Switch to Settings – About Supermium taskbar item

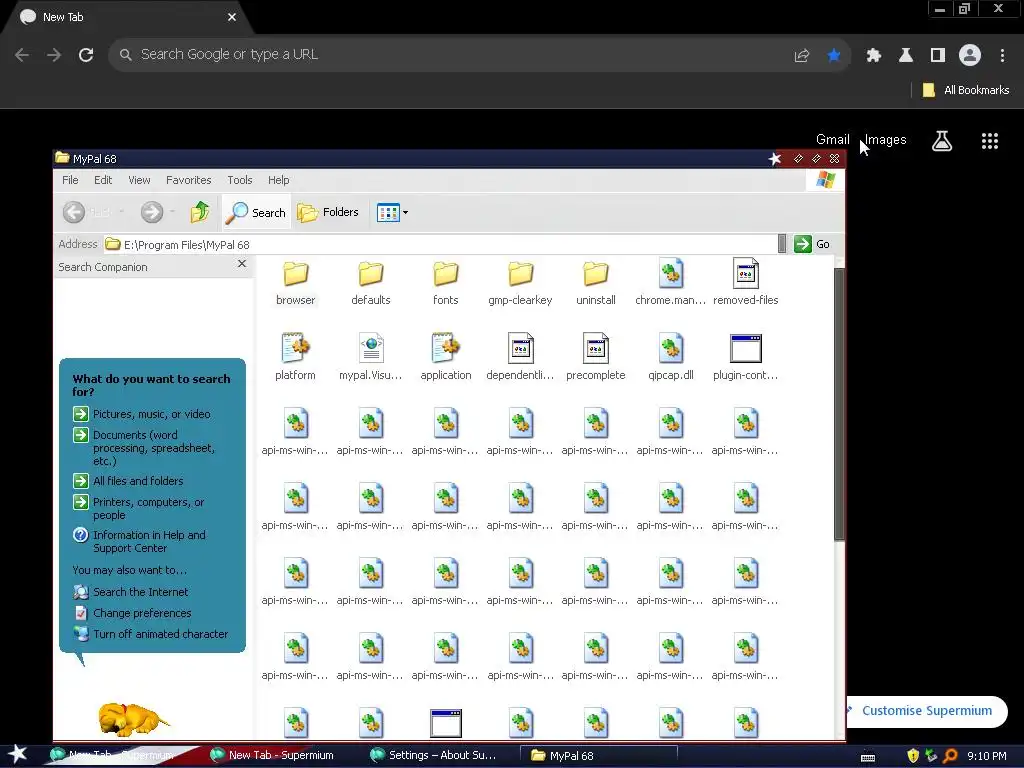pos(434,756)
